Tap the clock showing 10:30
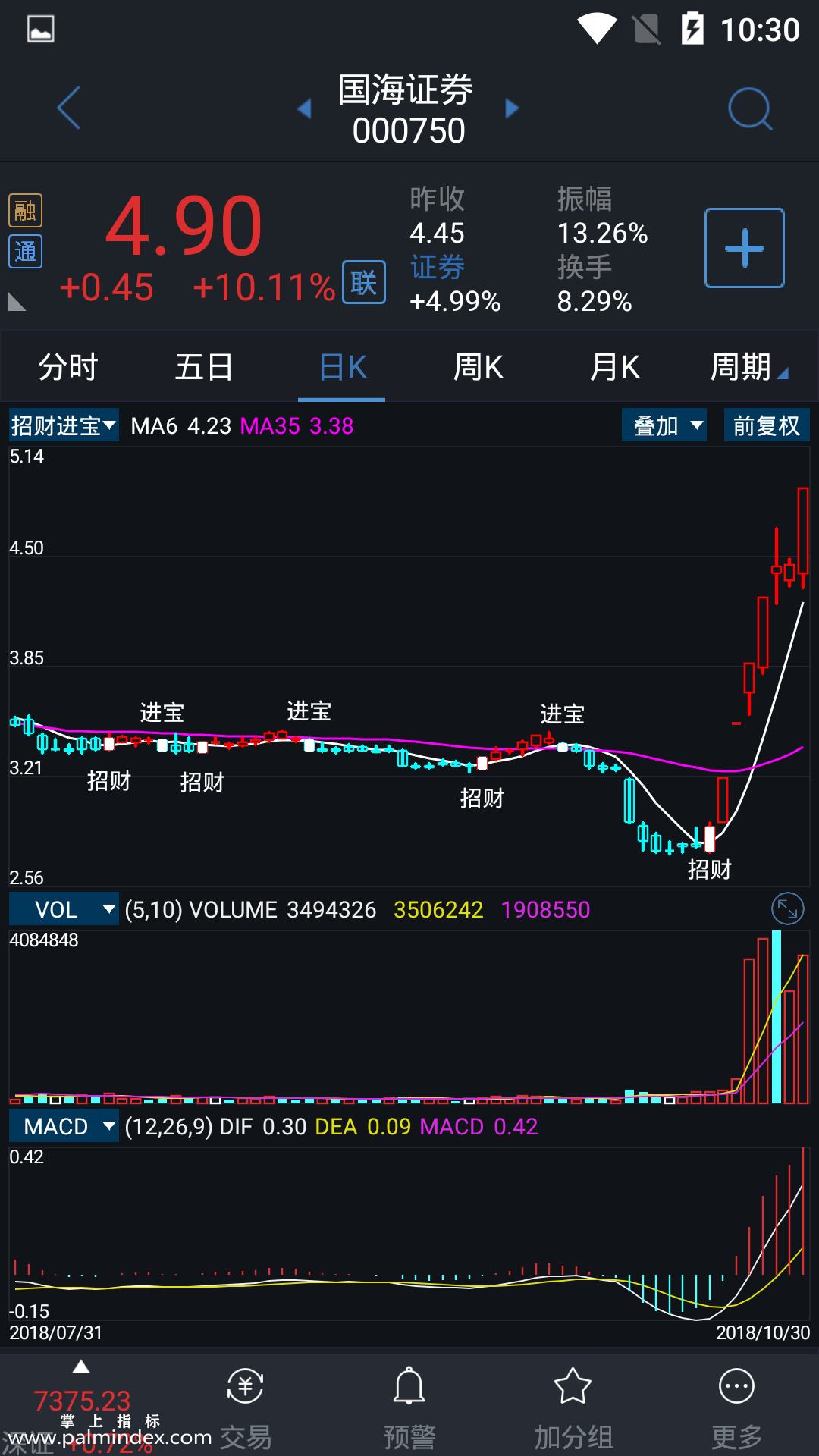Viewport: 819px width, 1456px height. click(x=760, y=30)
